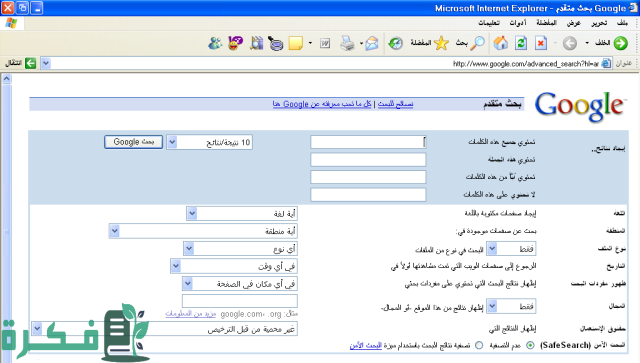Click the scrollbar up arrow
The height and width of the screenshot is (363, 640).
click(7, 78)
